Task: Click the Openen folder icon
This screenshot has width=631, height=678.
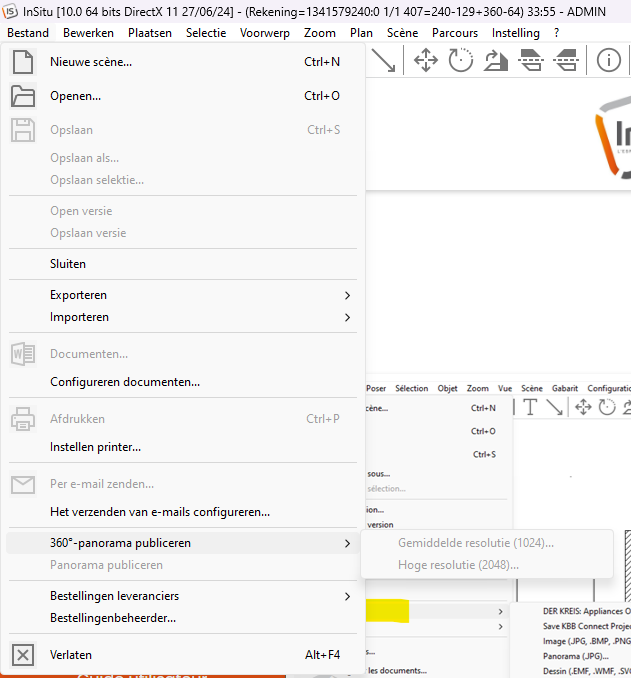Action: point(22,96)
